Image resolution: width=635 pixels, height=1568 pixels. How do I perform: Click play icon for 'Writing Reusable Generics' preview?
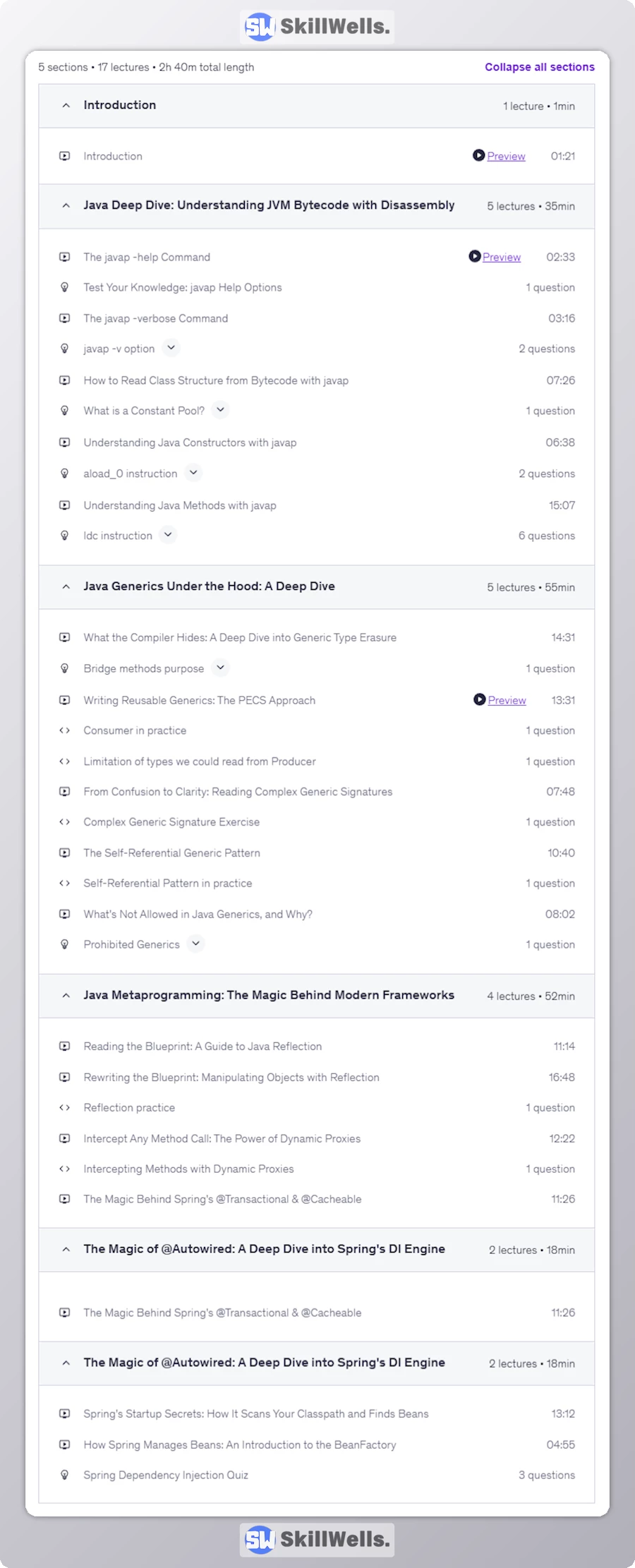point(480,700)
